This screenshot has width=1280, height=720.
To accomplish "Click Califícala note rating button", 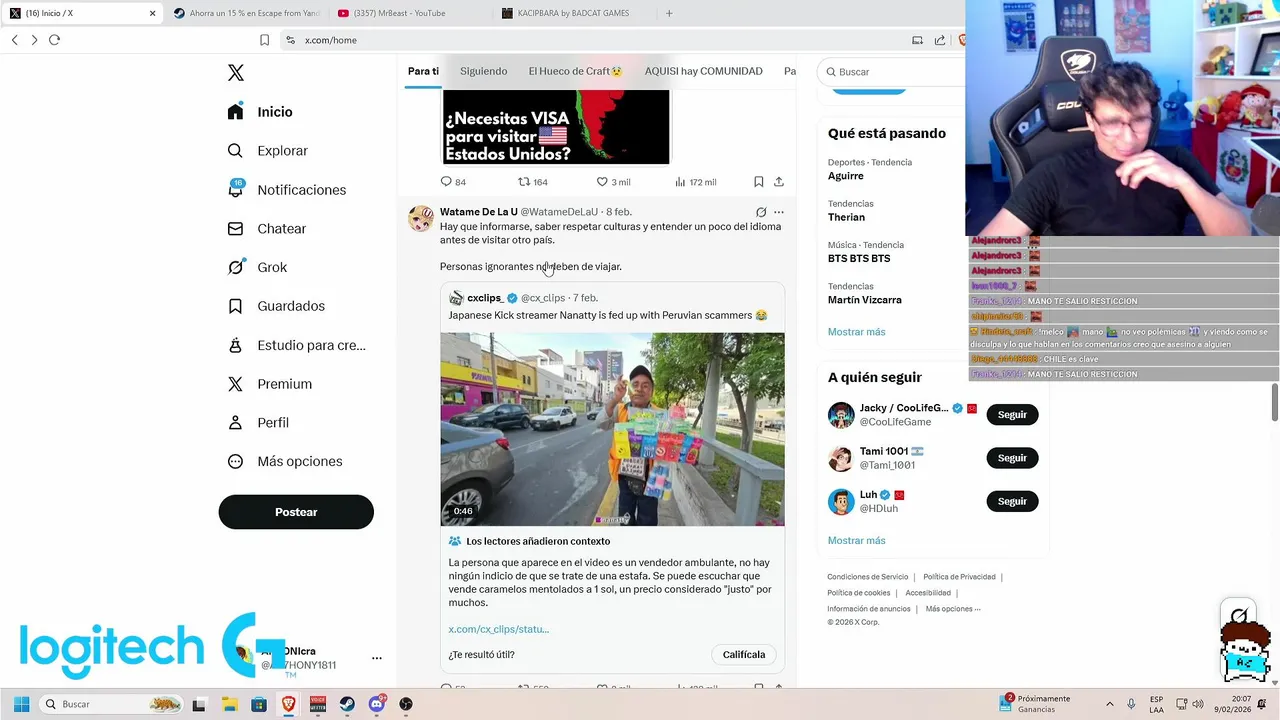I will [744, 655].
